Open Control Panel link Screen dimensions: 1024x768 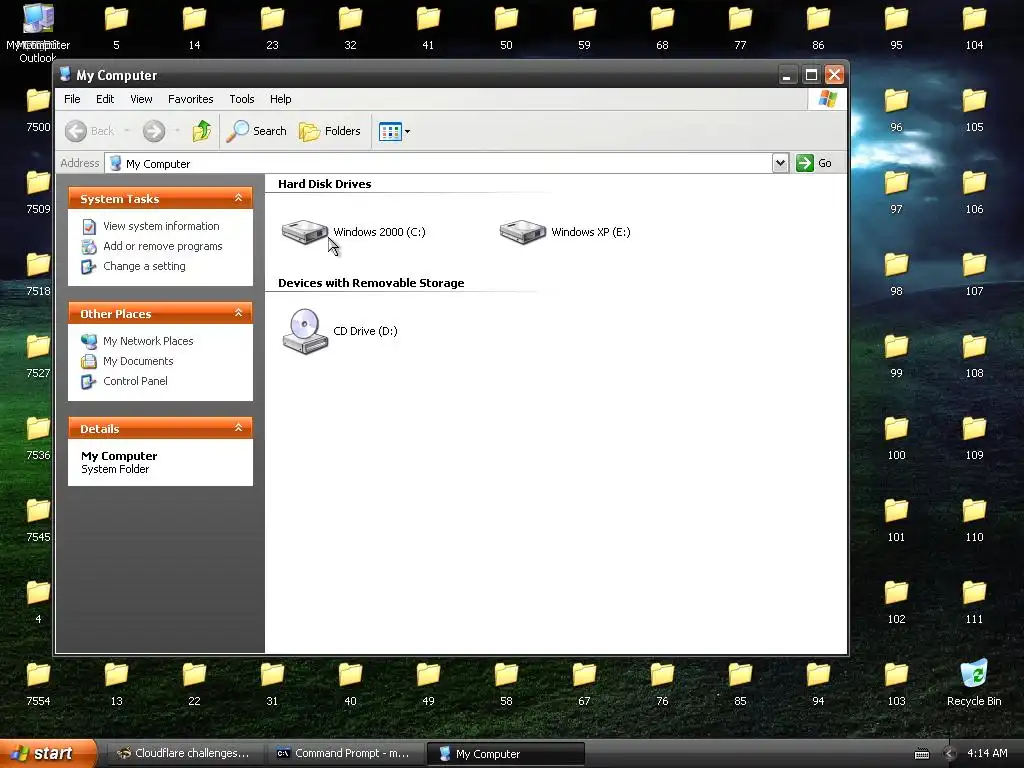135,381
